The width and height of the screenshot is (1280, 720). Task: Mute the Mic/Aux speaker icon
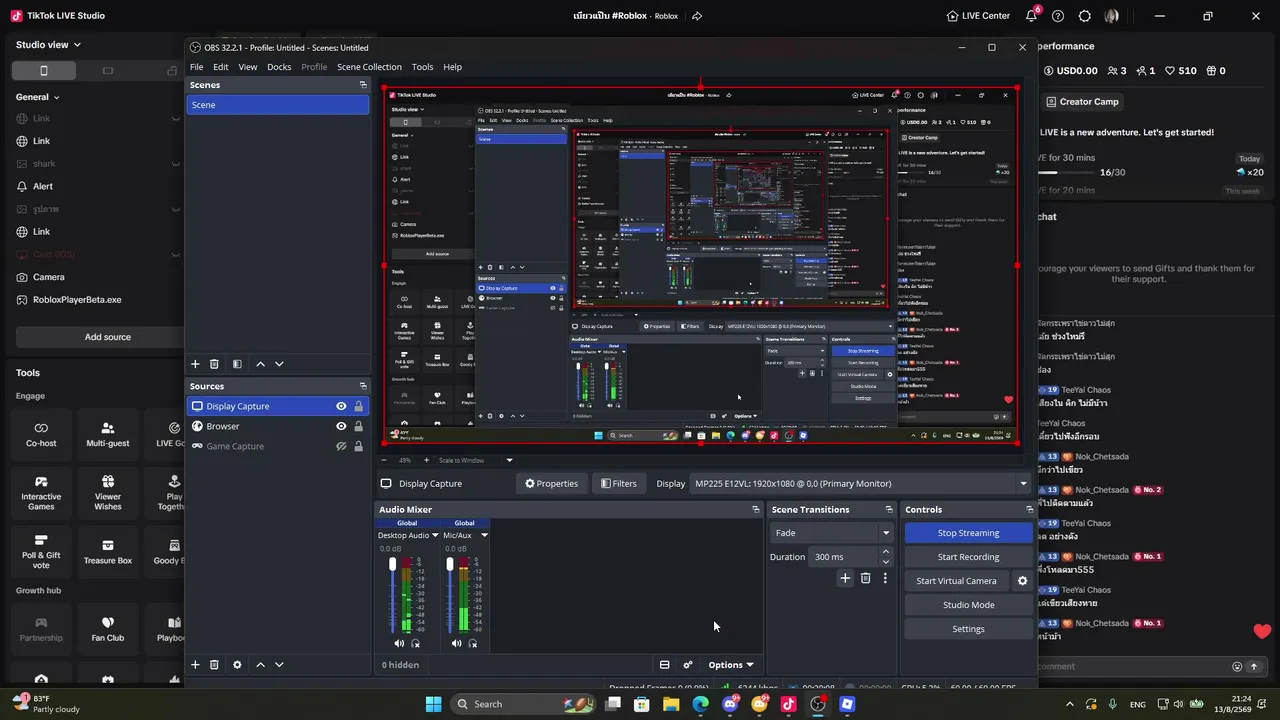point(456,643)
